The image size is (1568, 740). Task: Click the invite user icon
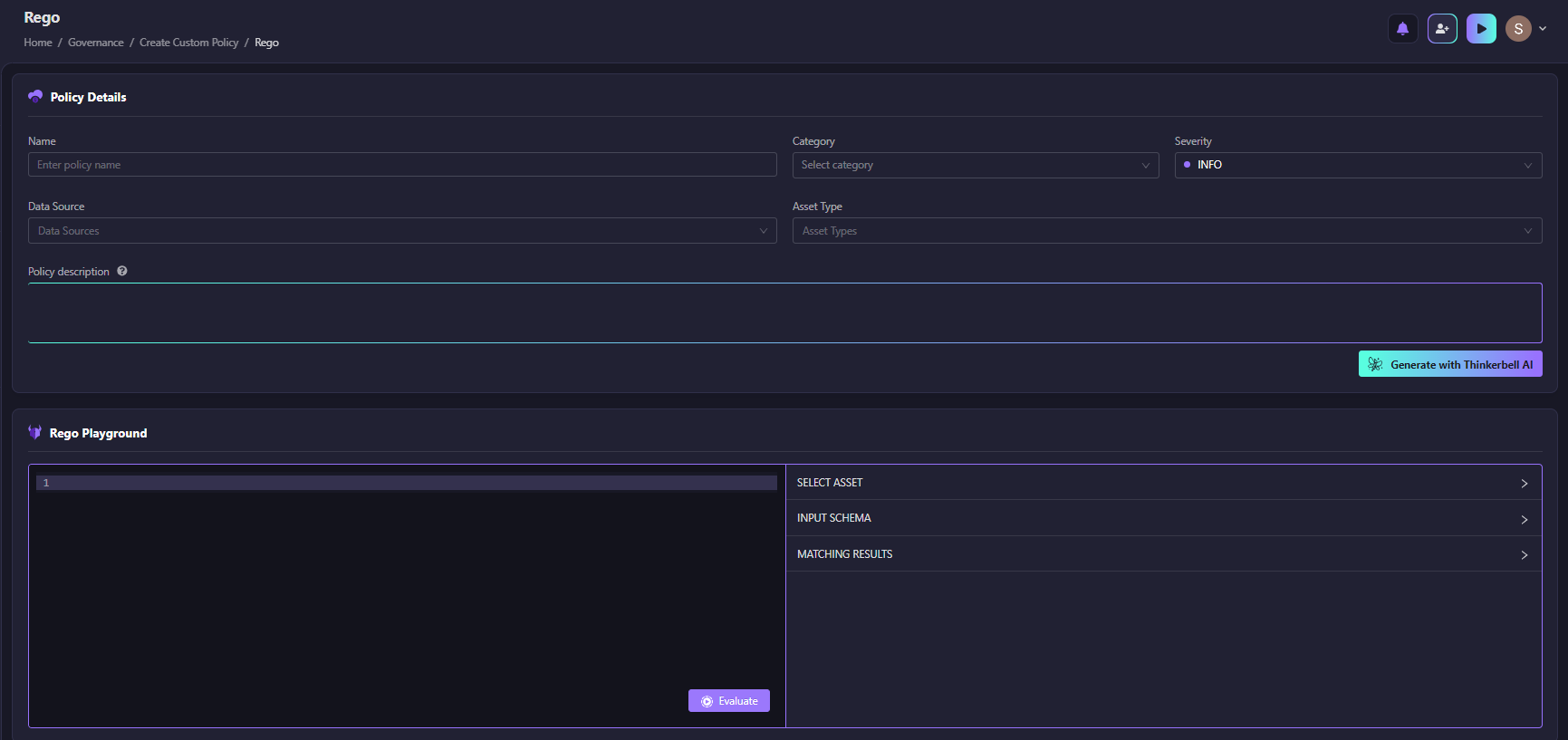(1442, 29)
